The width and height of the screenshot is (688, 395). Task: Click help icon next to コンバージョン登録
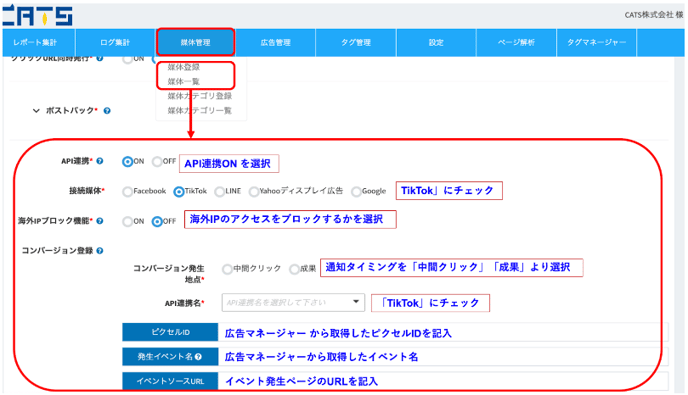(x=100, y=251)
